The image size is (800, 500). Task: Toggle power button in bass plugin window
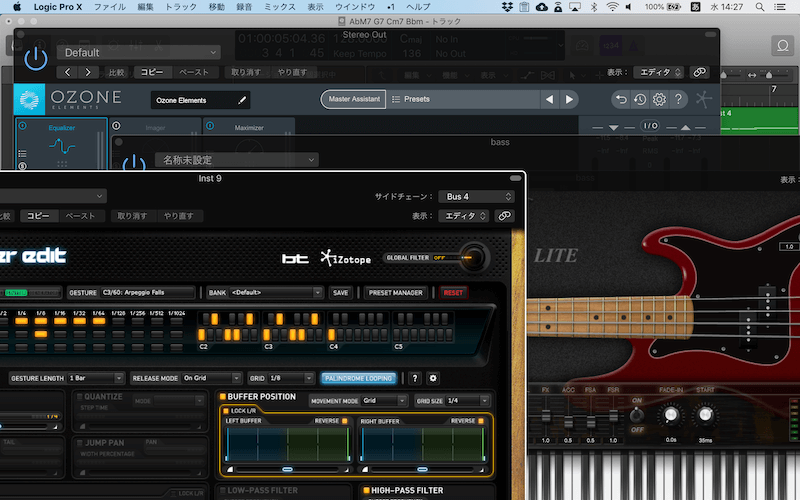[x=134, y=163]
